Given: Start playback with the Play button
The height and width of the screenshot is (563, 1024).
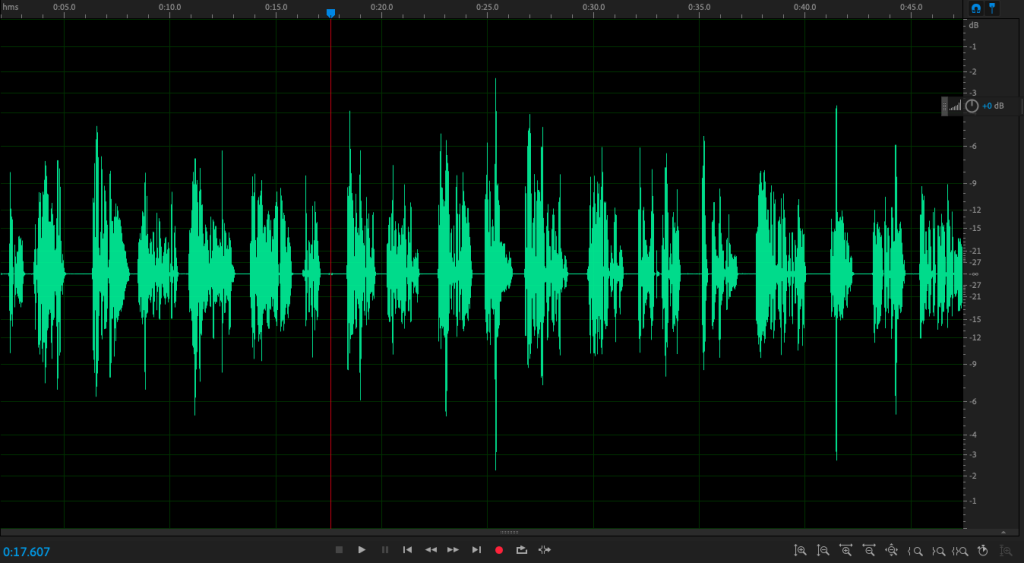Looking at the screenshot, I should pyautogui.click(x=361, y=550).
